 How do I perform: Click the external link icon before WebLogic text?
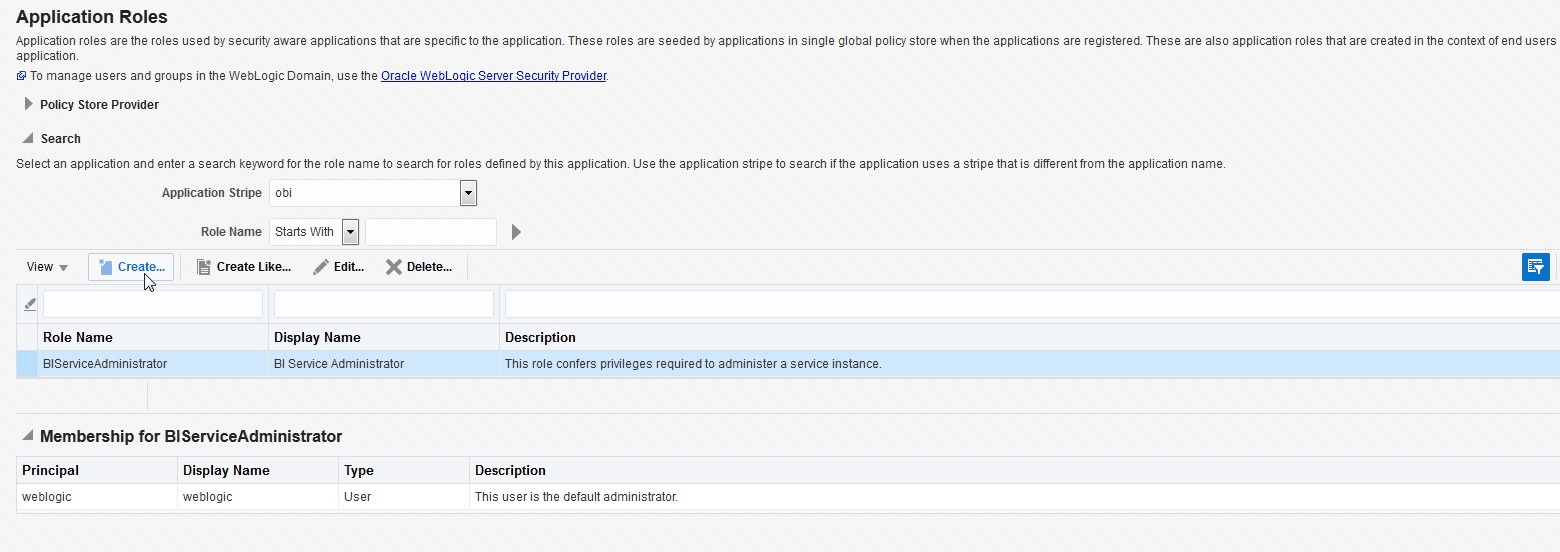tap(21, 76)
